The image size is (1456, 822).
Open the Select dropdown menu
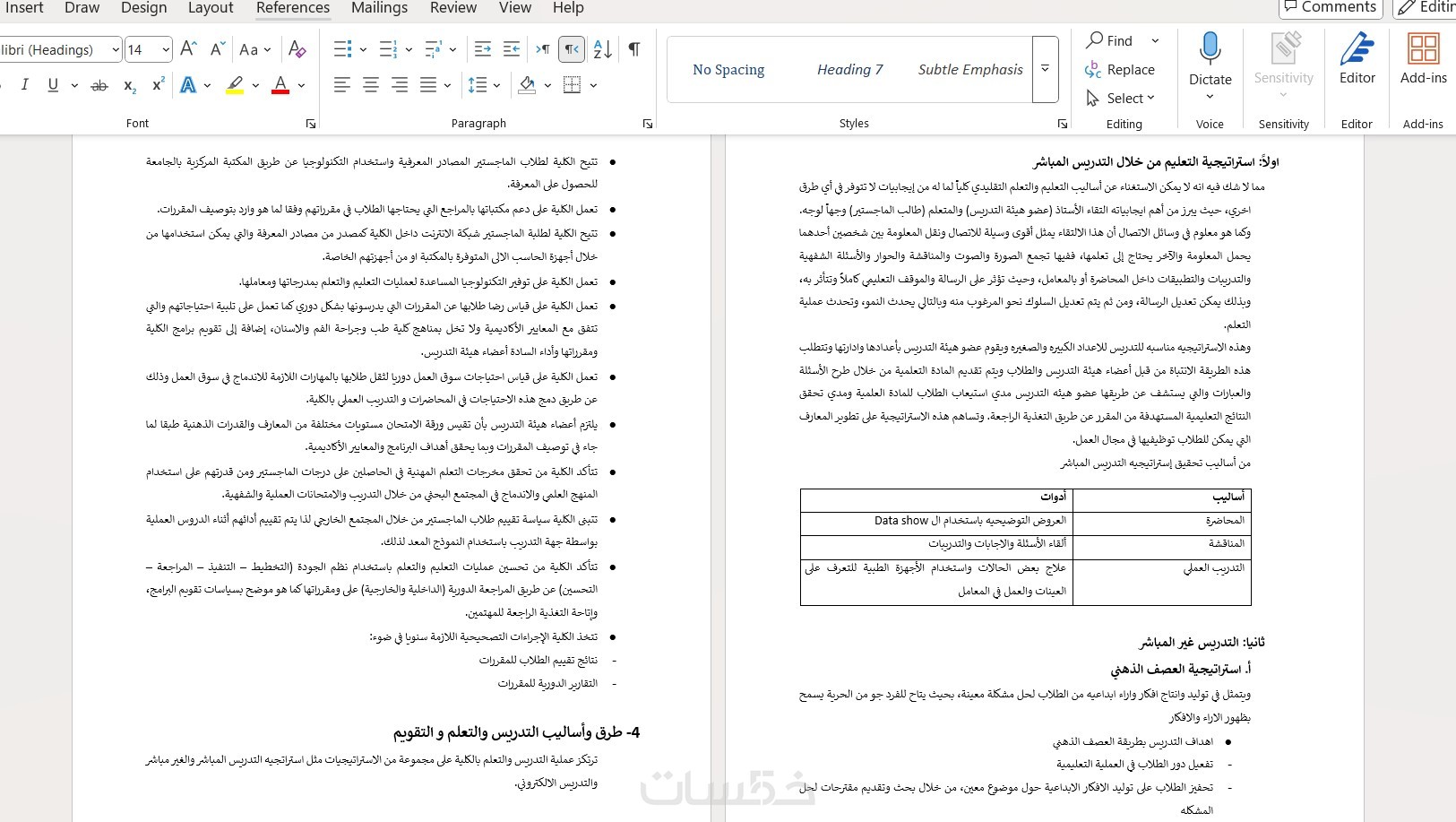(x=1120, y=98)
